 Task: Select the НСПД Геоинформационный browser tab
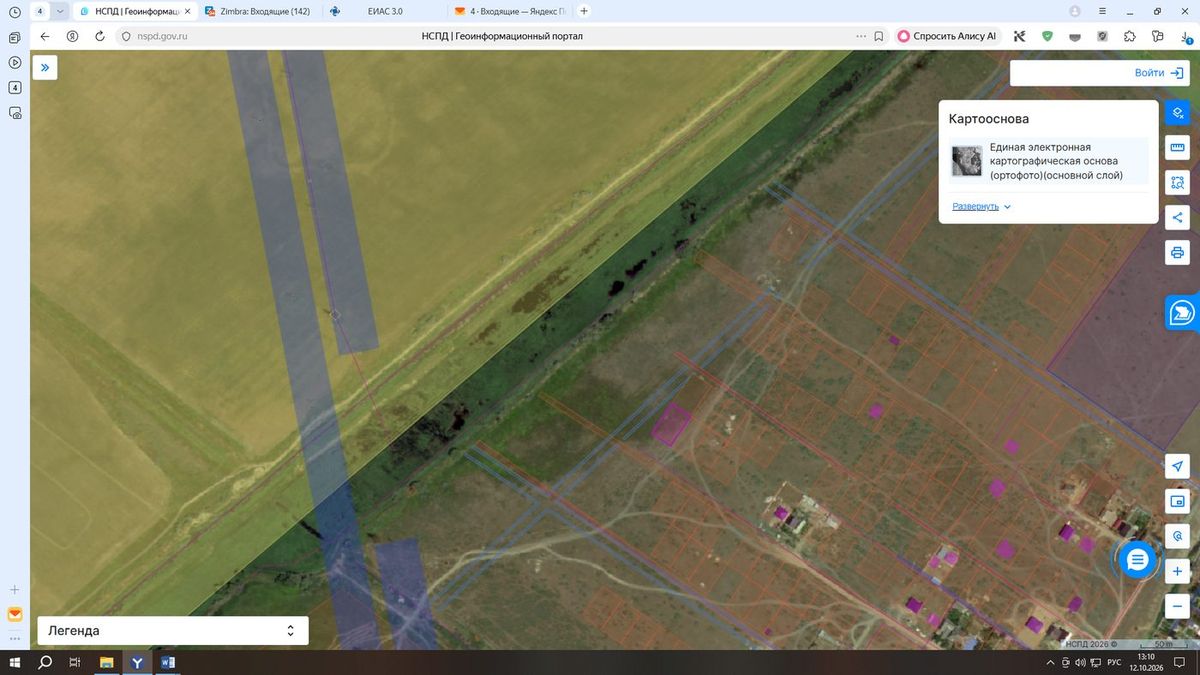point(134,11)
